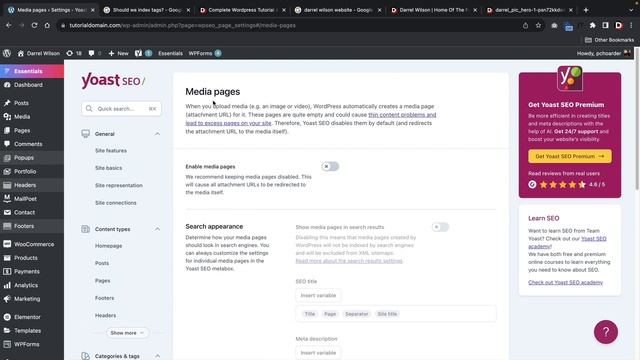Open MailPoet in the sidebar
The width and height of the screenshot is (640, 360).
[x=25, y=199]
